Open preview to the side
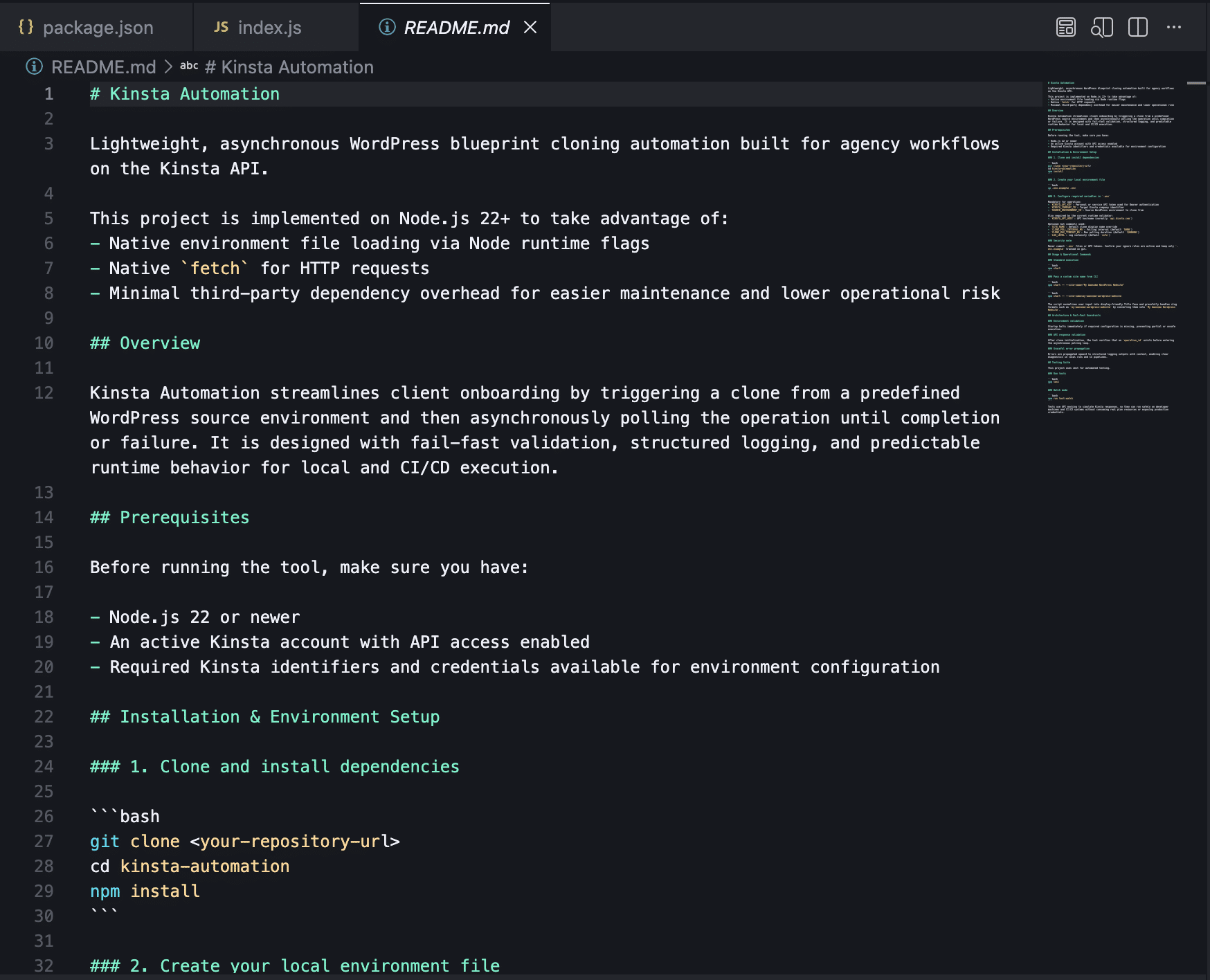Screen dimensions: 1210x980 [1102, 27]
